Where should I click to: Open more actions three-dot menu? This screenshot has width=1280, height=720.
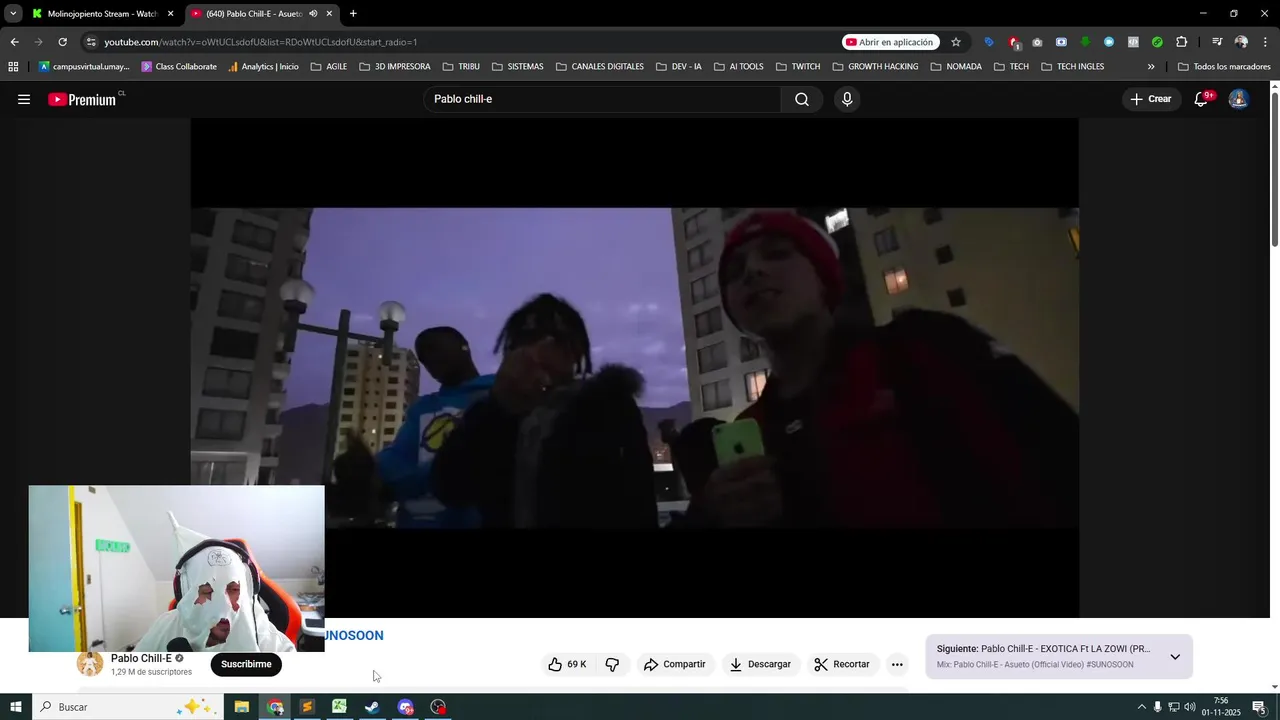[897, 664]
